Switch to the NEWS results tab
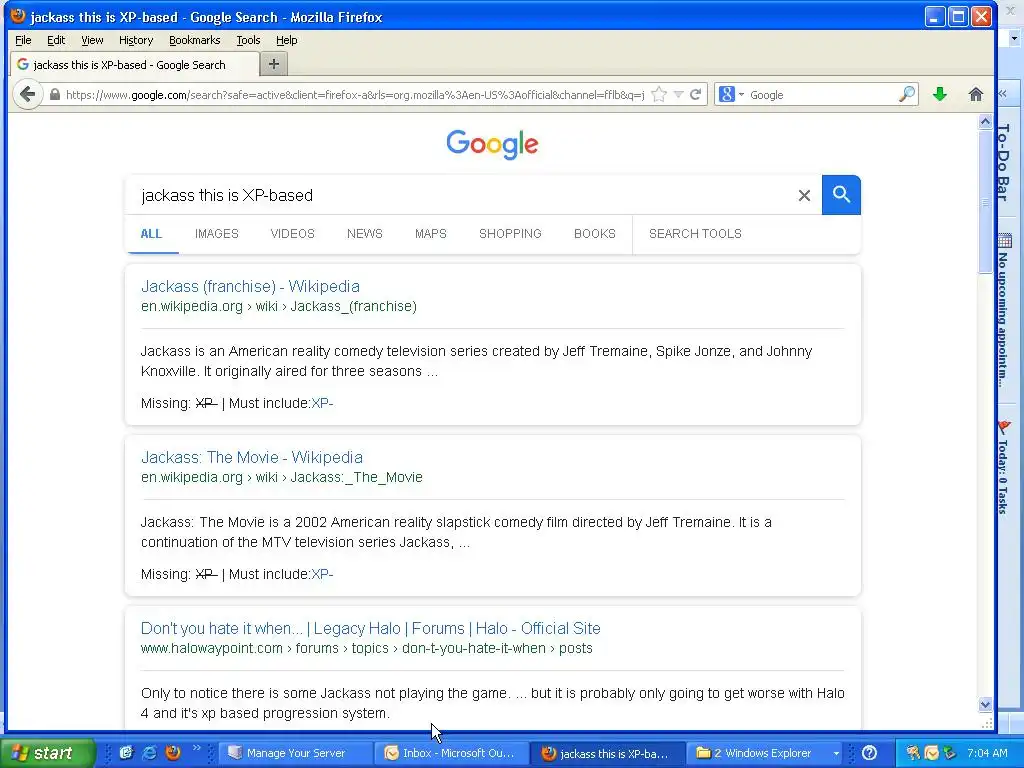Viewport: 1024px width, 768px height. point(364,234)
